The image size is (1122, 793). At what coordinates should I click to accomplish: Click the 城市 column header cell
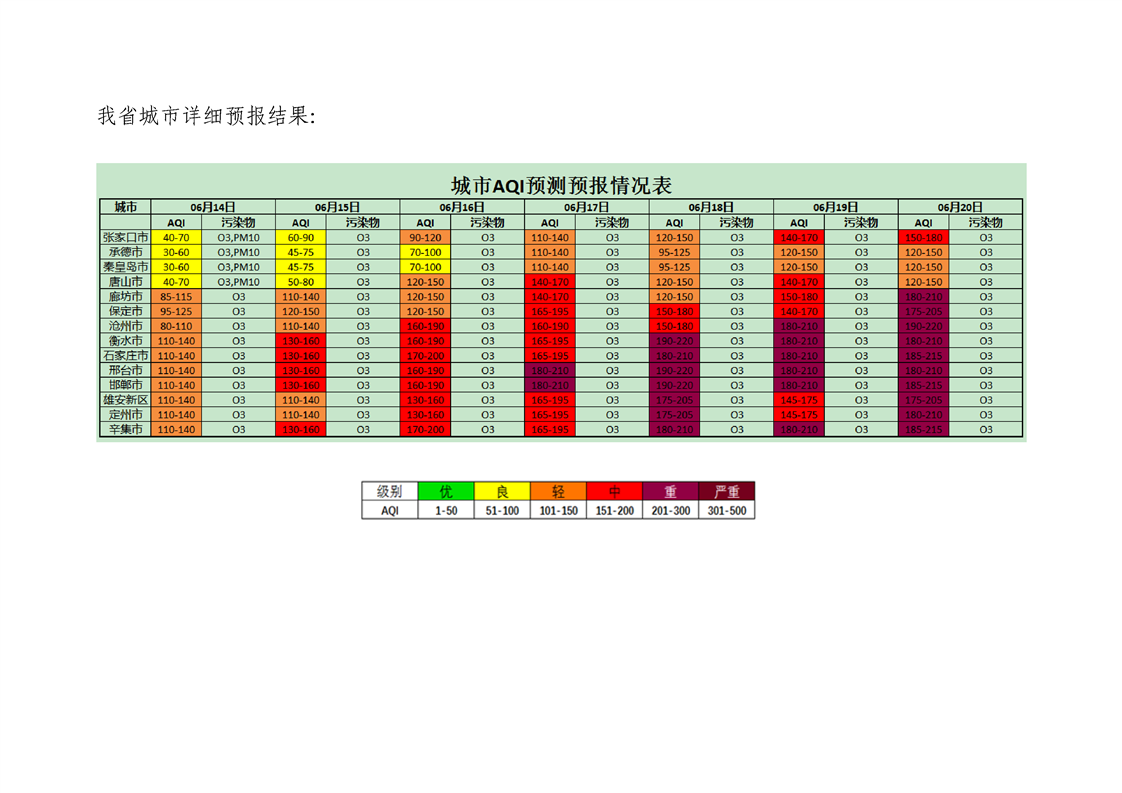(x=125, y=207)
